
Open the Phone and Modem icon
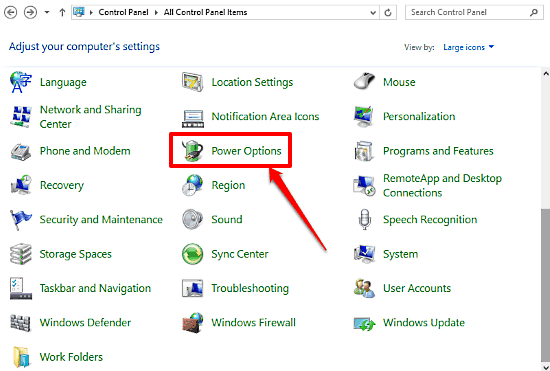pyautogui.click(x=21, y=151)
